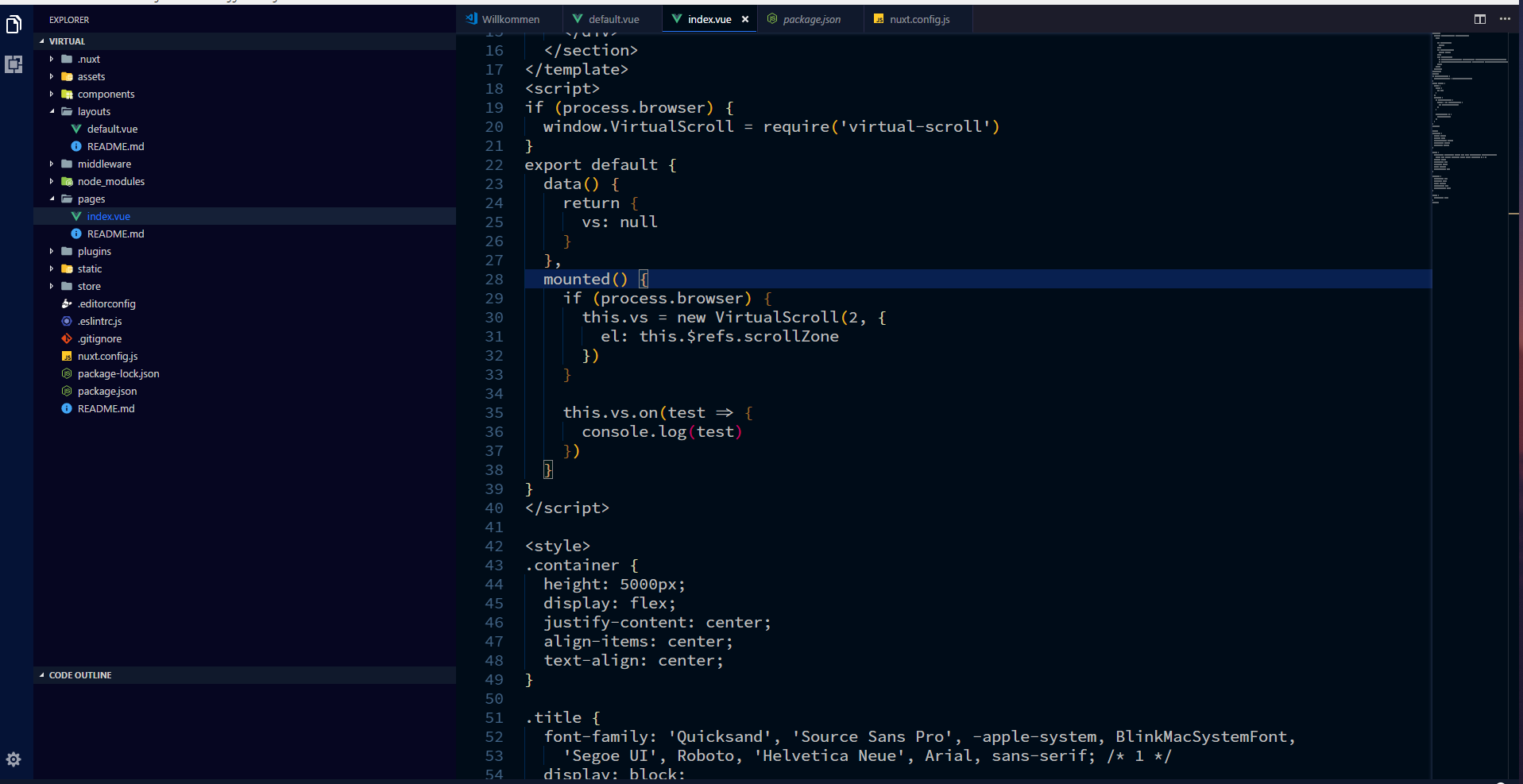
Task: Expand the static folder arrow
Action: point(52,268)
